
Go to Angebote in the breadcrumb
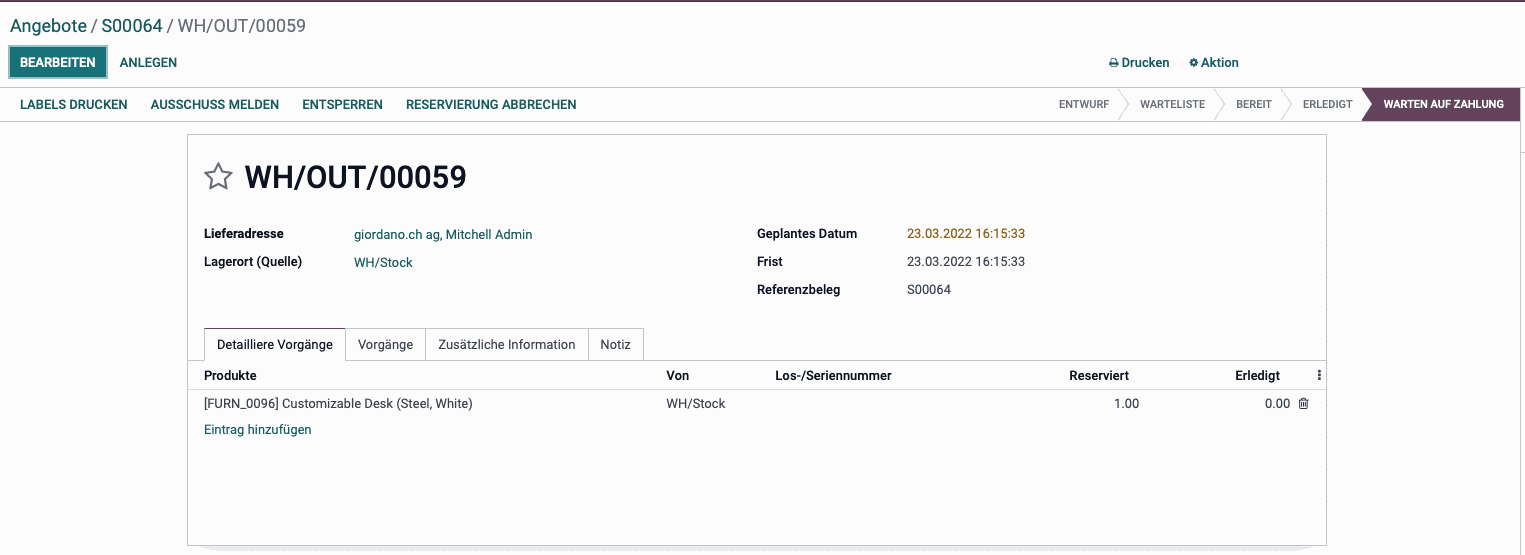[x=48, y=26]
